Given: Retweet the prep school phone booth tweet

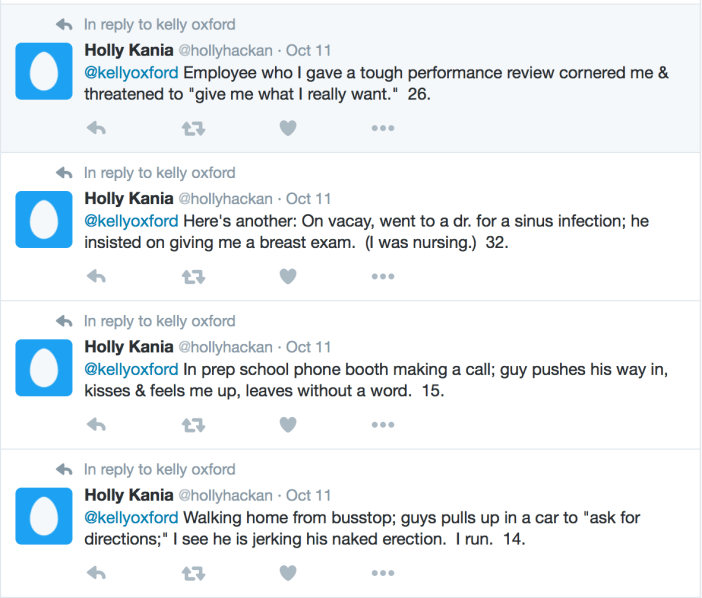Looking at the screenshot, I should tap(192, 425).
